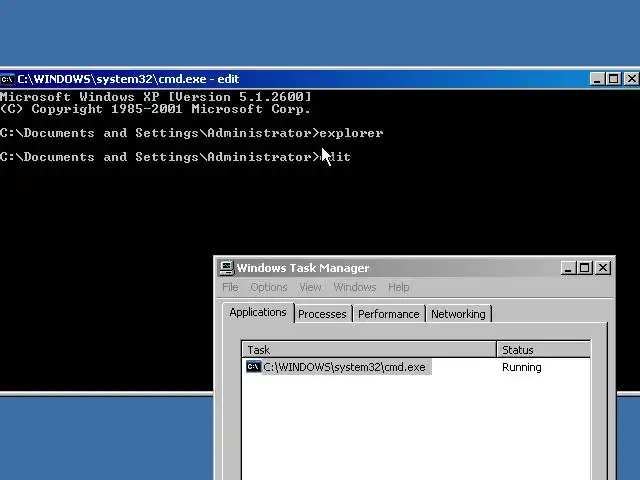Switch to the Applications tab
The image size is (640, 480).
click(x=258, y=312)
